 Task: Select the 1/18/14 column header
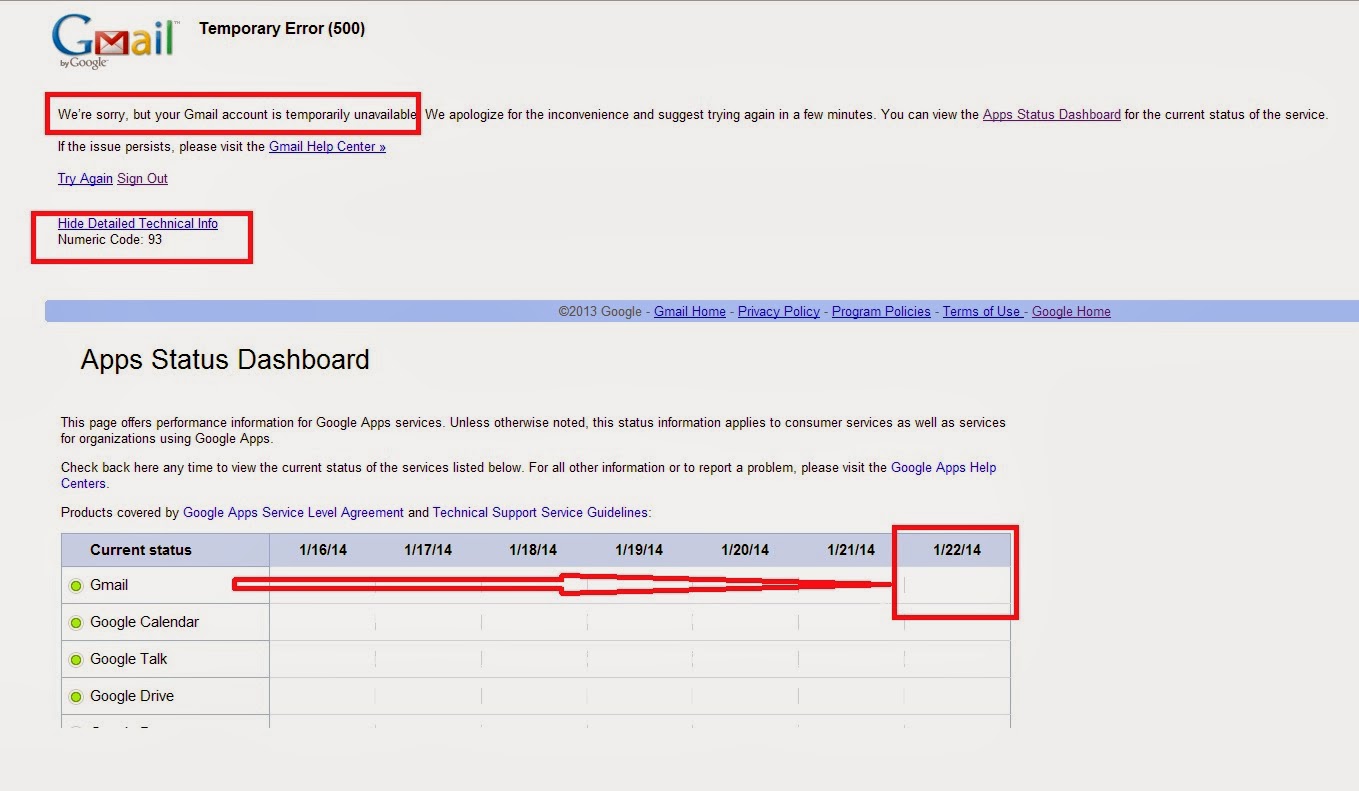click(533, 550)
